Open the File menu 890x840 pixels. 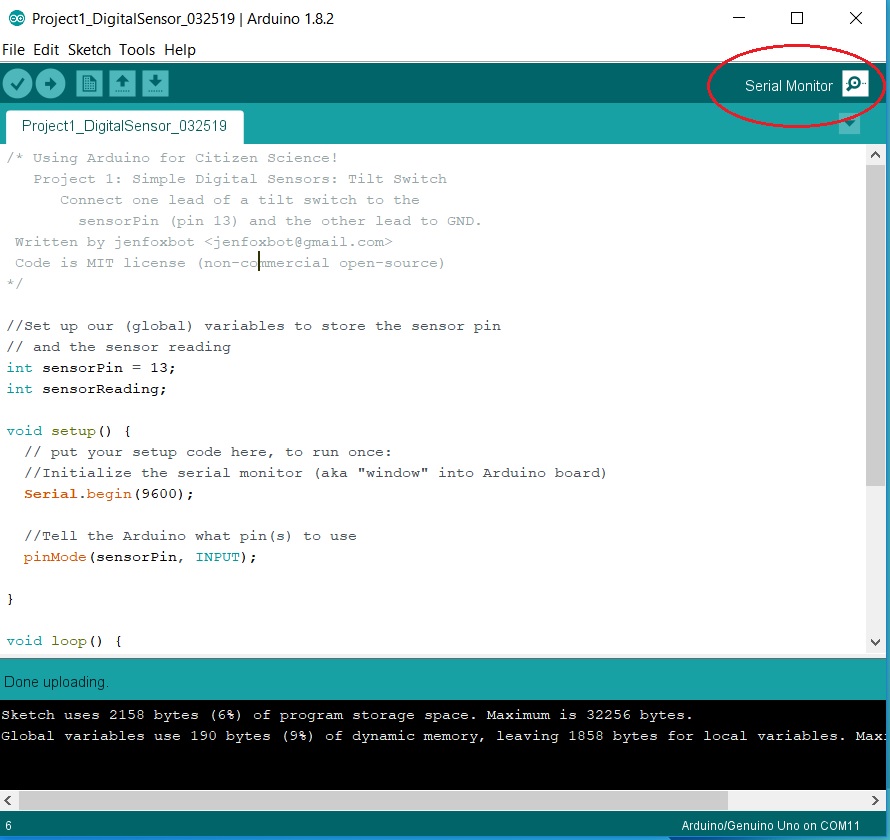13,49
